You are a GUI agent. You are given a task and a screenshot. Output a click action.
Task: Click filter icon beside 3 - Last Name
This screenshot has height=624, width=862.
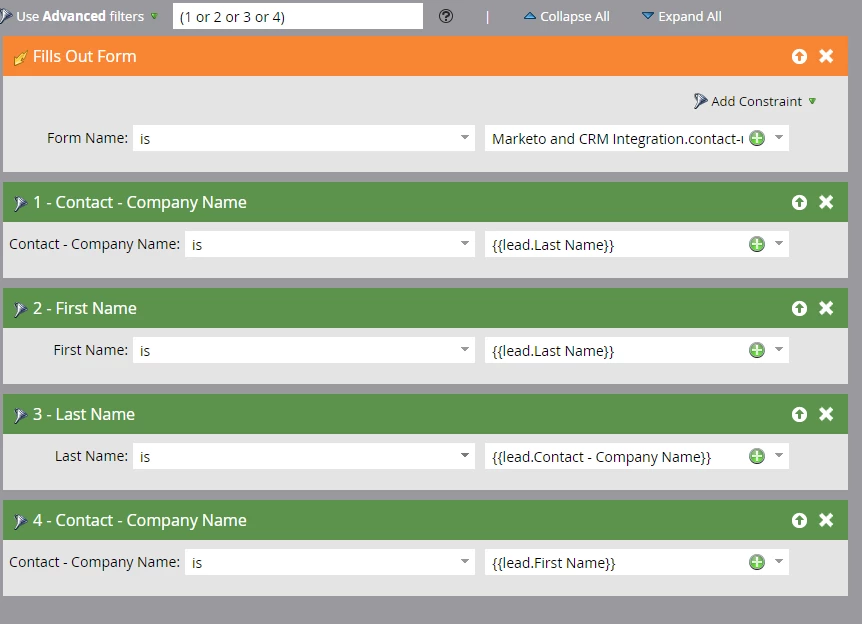pyautogui.click(x=20, y=415)
